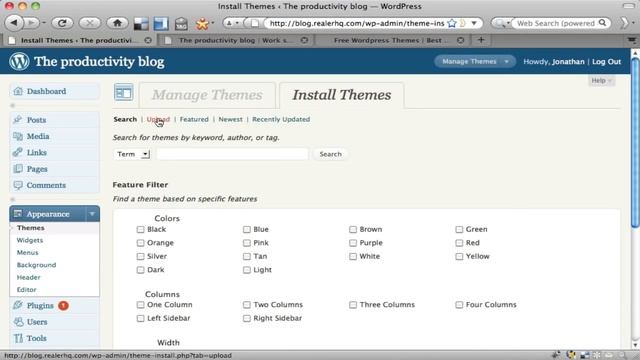Click the Comments bubble icon
Viewport: 640px width, 360px height.
pyautogui.click(x=18, y=185)
